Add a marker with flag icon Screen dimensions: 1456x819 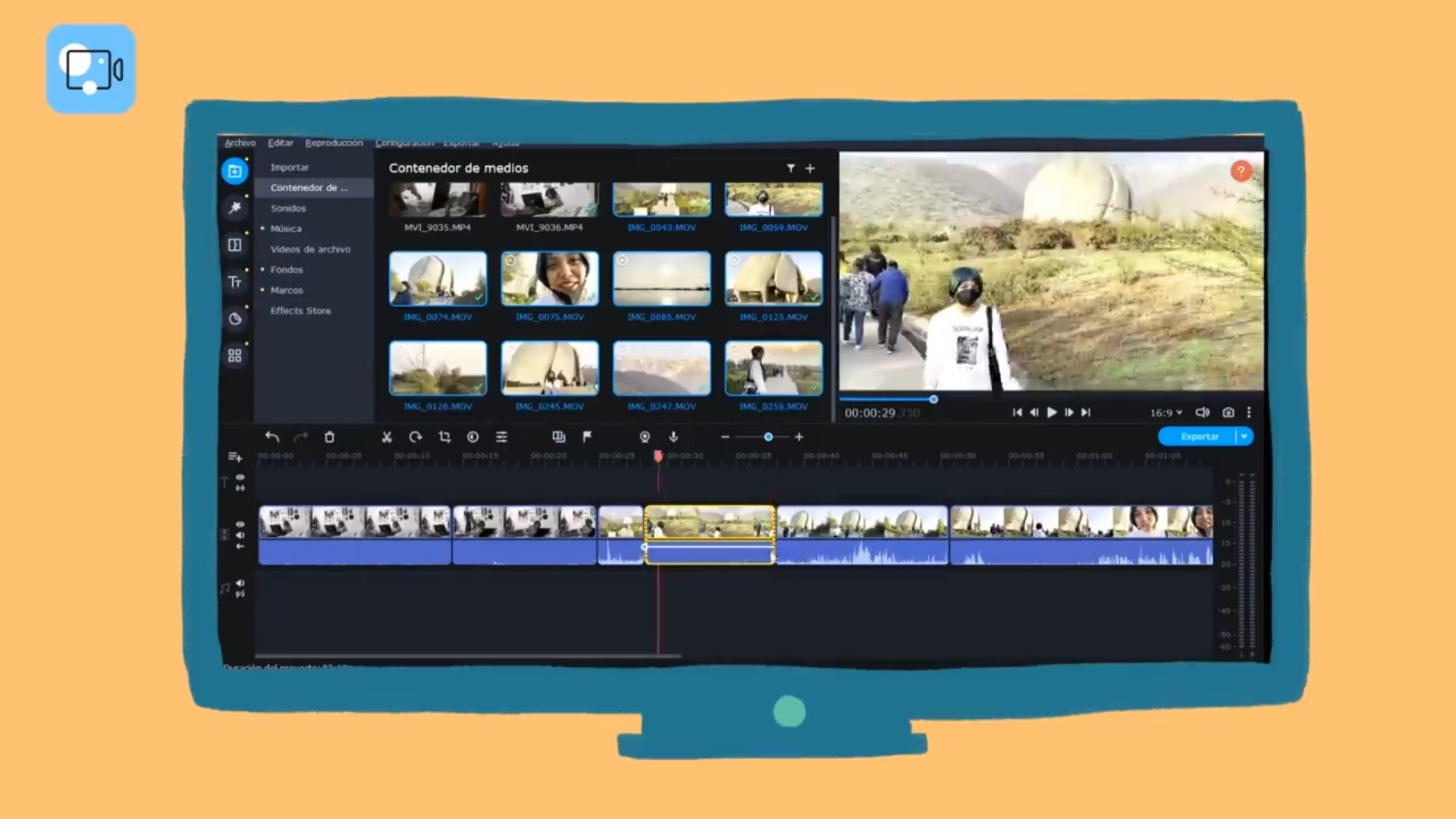tap(587, 437)
